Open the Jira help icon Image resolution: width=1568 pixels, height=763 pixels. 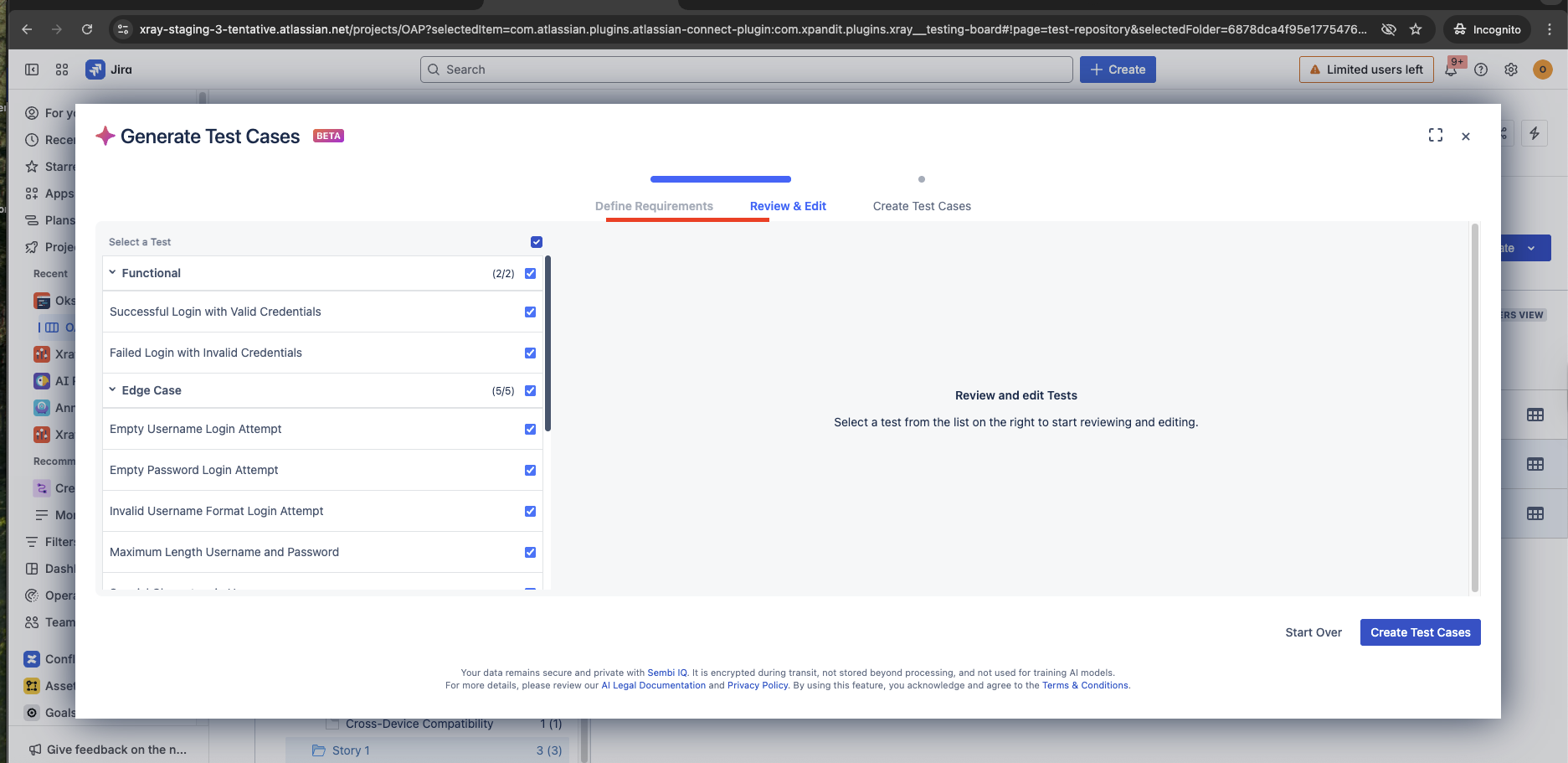point(1481,70)
